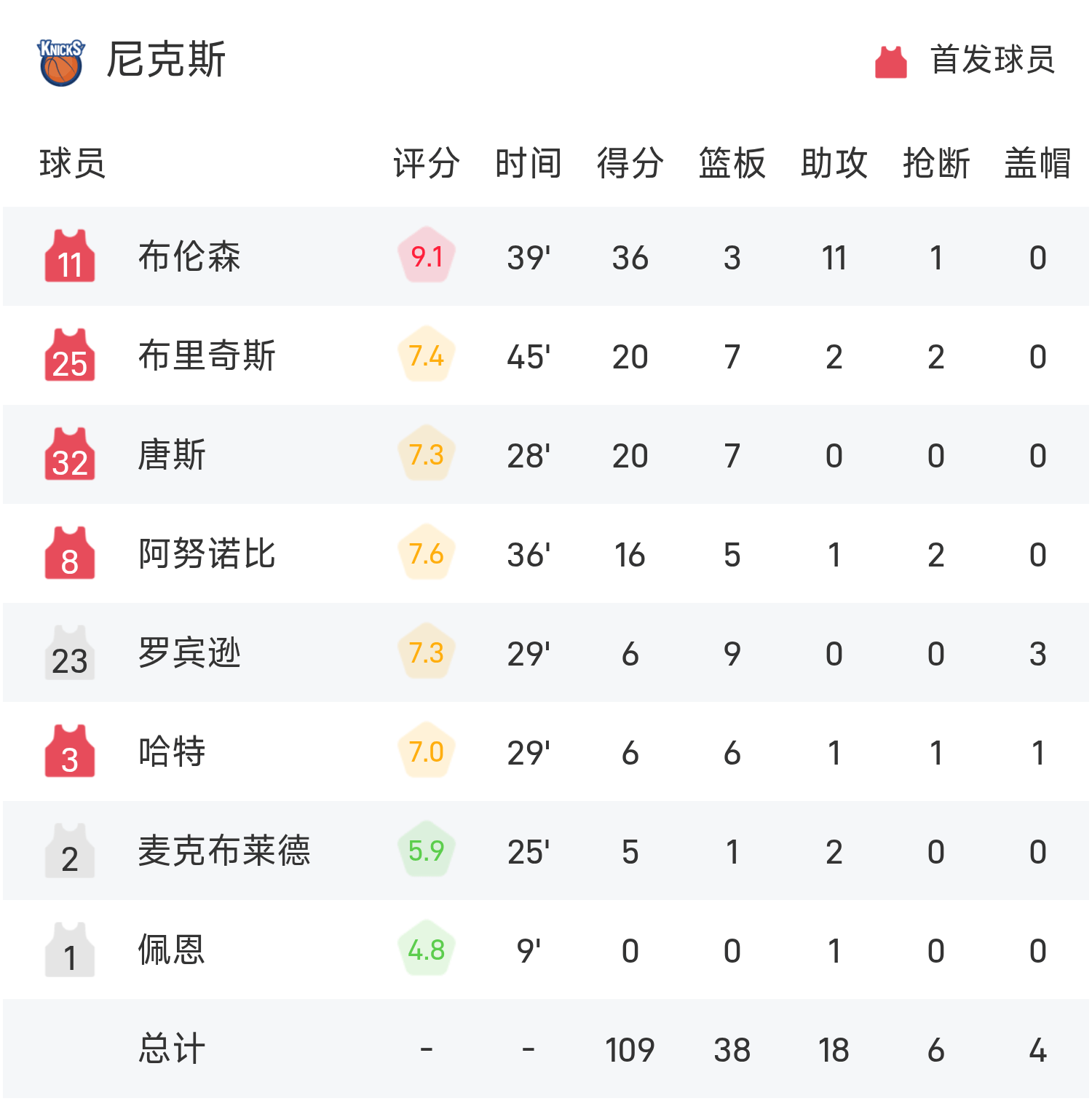Screen dimensions: 1092x1101
Task: Click the number 8 jersey icon
Action: [x=70, y=553]
